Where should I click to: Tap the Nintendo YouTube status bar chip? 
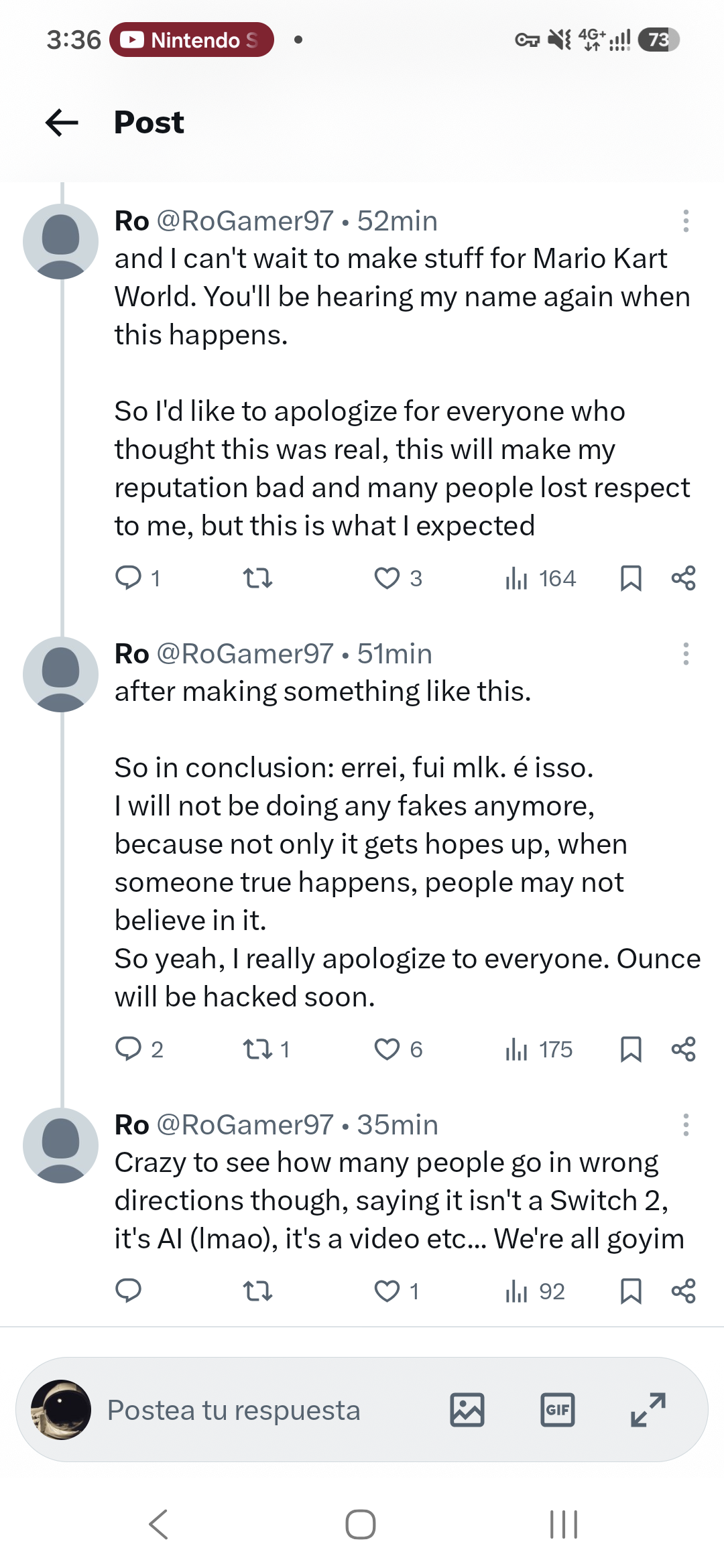[192, 40]
